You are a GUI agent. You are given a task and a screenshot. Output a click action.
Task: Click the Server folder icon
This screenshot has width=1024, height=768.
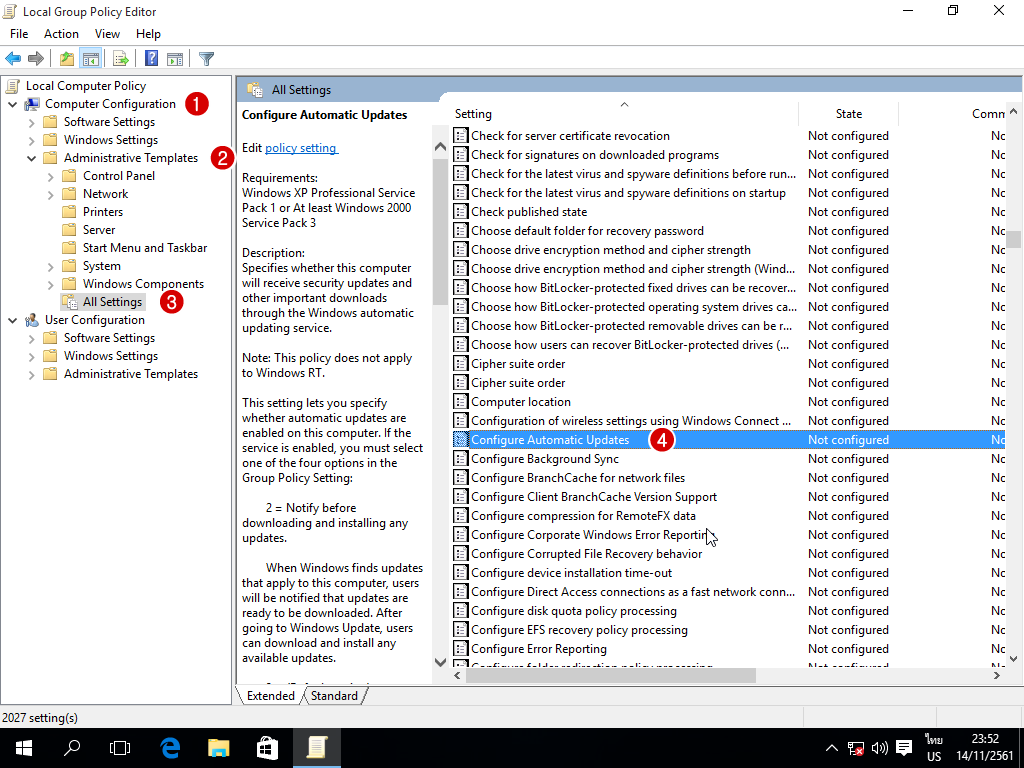(x=69, y=230)
